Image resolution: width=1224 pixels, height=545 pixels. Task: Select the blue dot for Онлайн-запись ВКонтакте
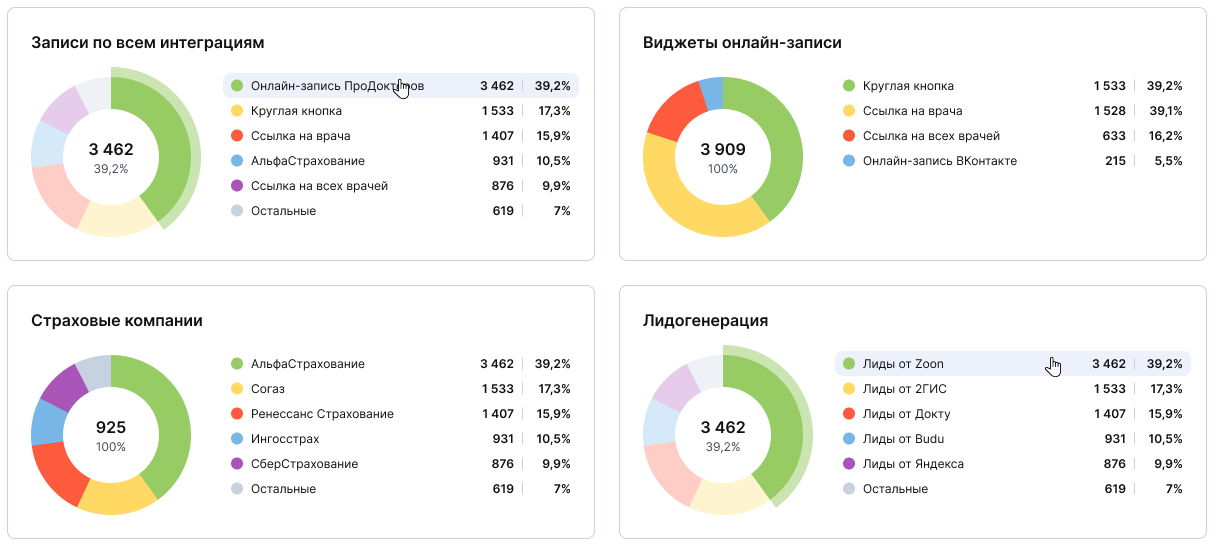pyautogui.click(x=849, y=161)
